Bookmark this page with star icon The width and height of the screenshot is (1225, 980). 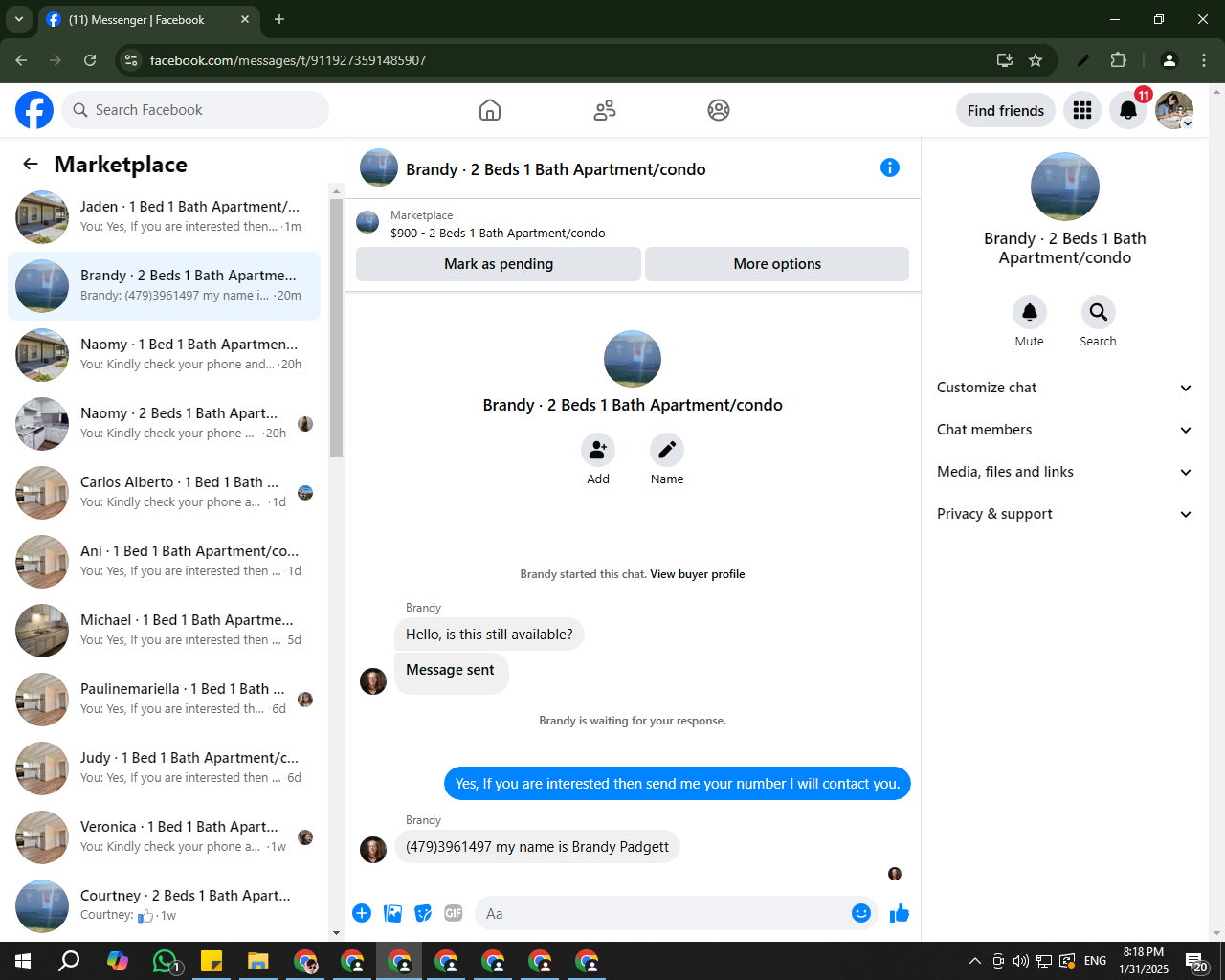[1036, 60]
